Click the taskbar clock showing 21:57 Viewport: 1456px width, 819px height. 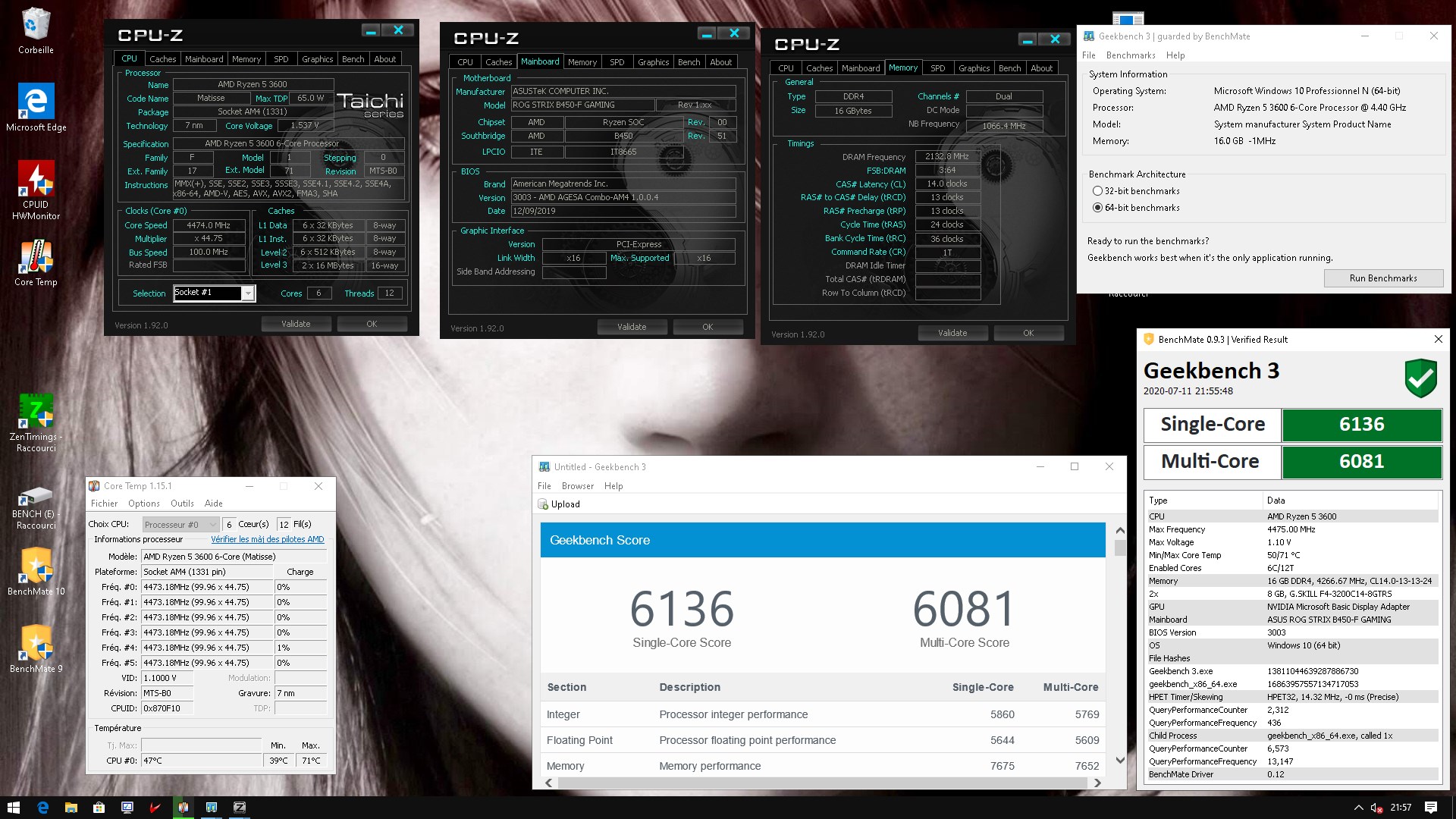1401,808
